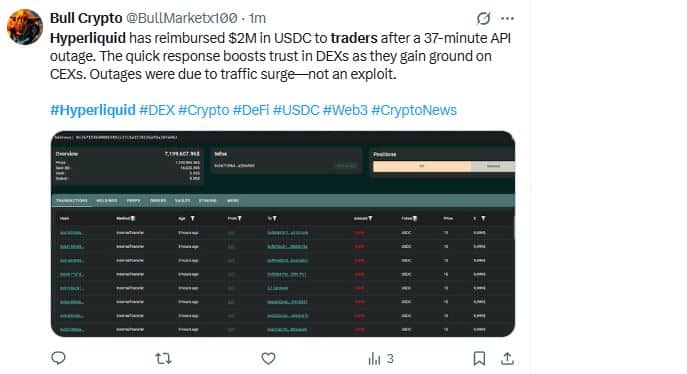687x374 pixels.
Task: Click the 1m tweet timestamp
Action: click(257, 18)
